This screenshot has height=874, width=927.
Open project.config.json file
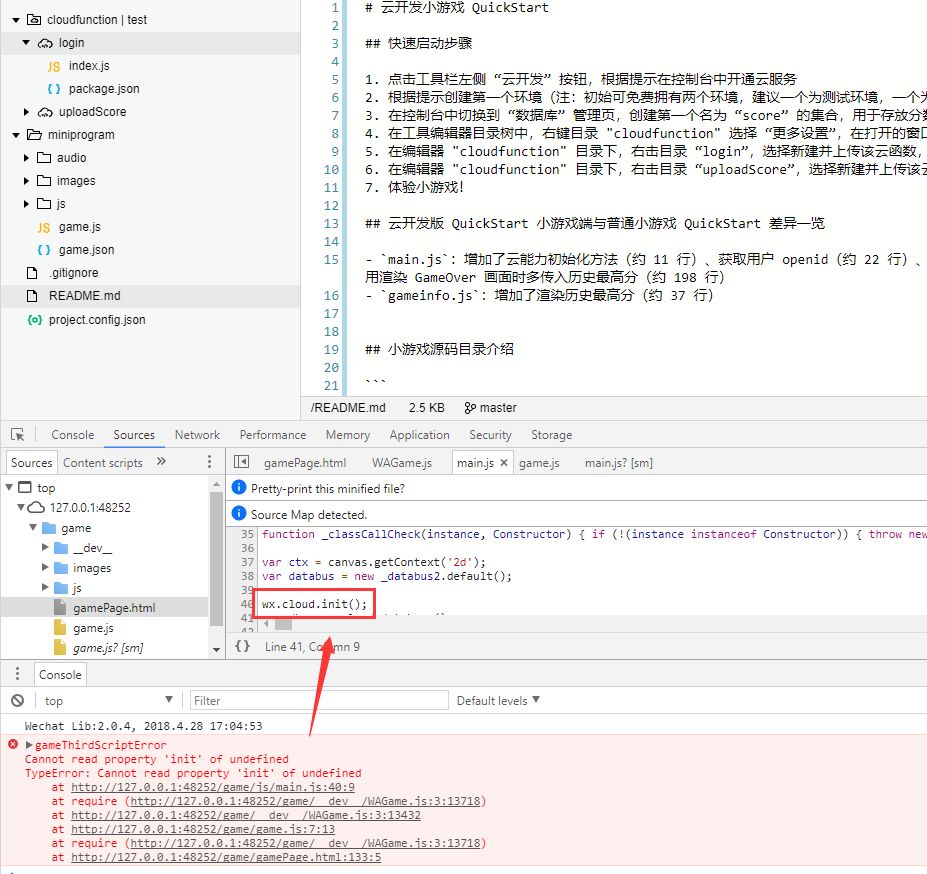click(x=97, y=320)
